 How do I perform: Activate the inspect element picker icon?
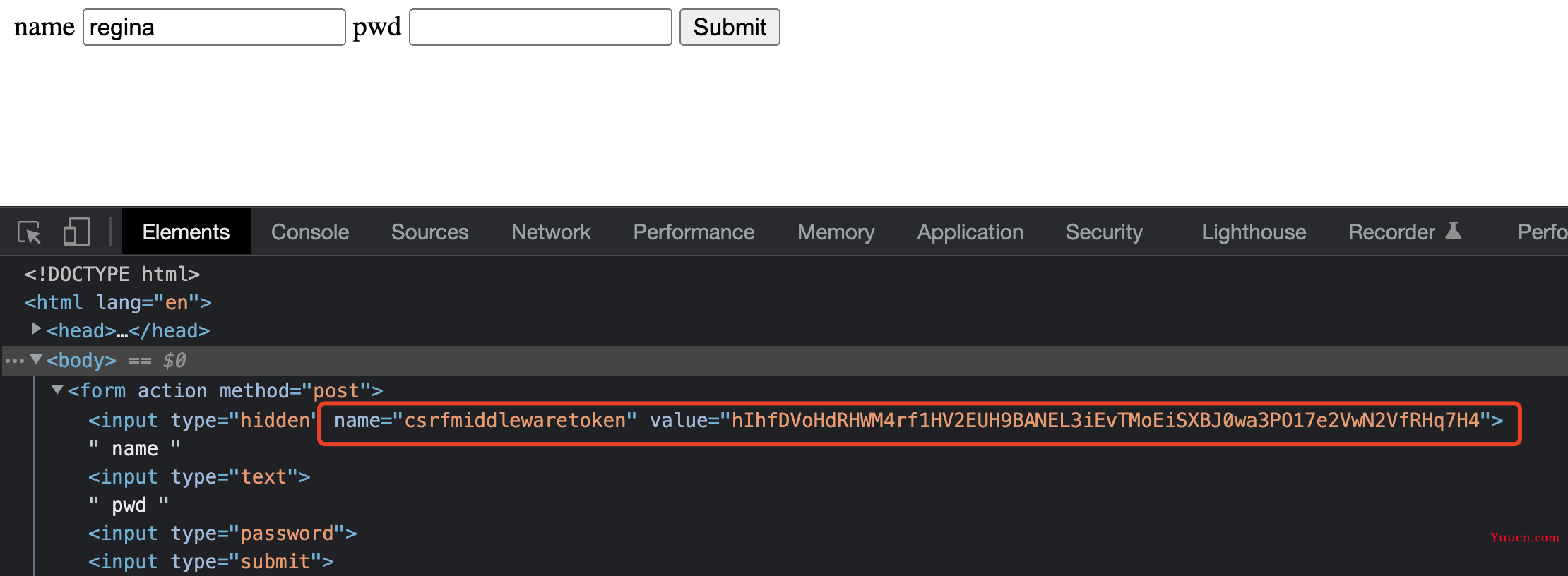click(30, 232)
